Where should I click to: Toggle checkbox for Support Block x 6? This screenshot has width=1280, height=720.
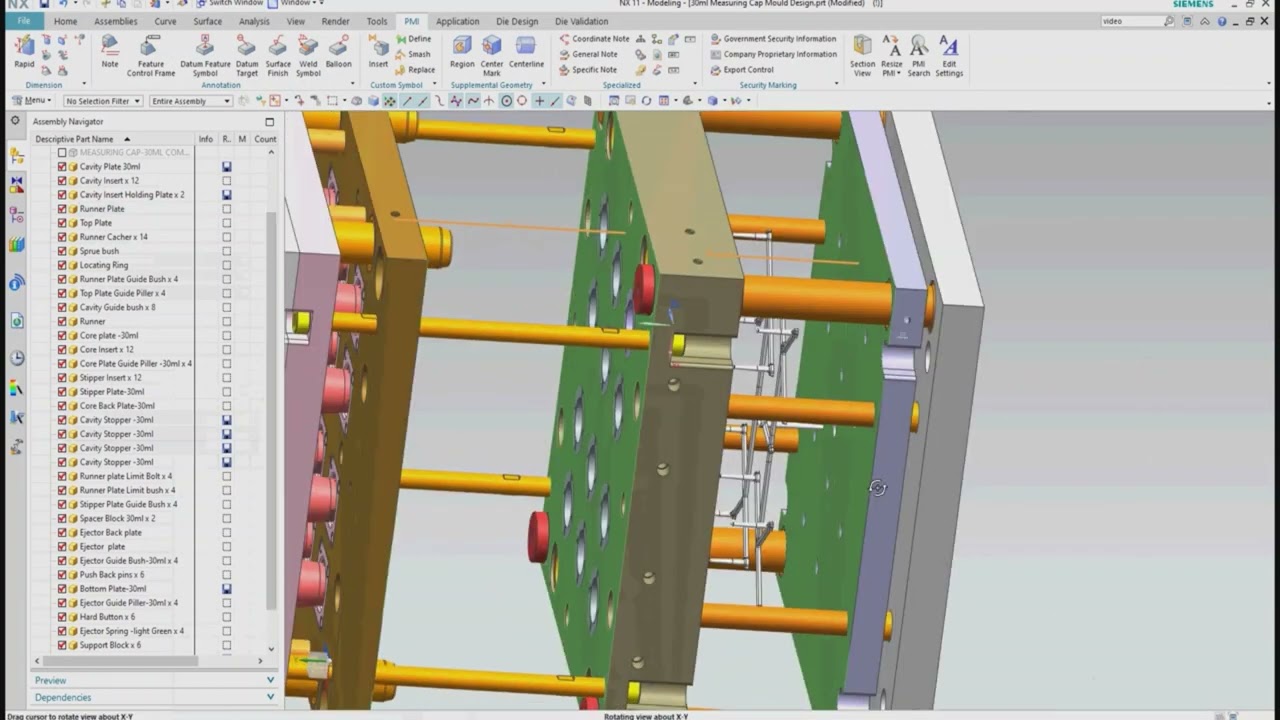(62, 645)
